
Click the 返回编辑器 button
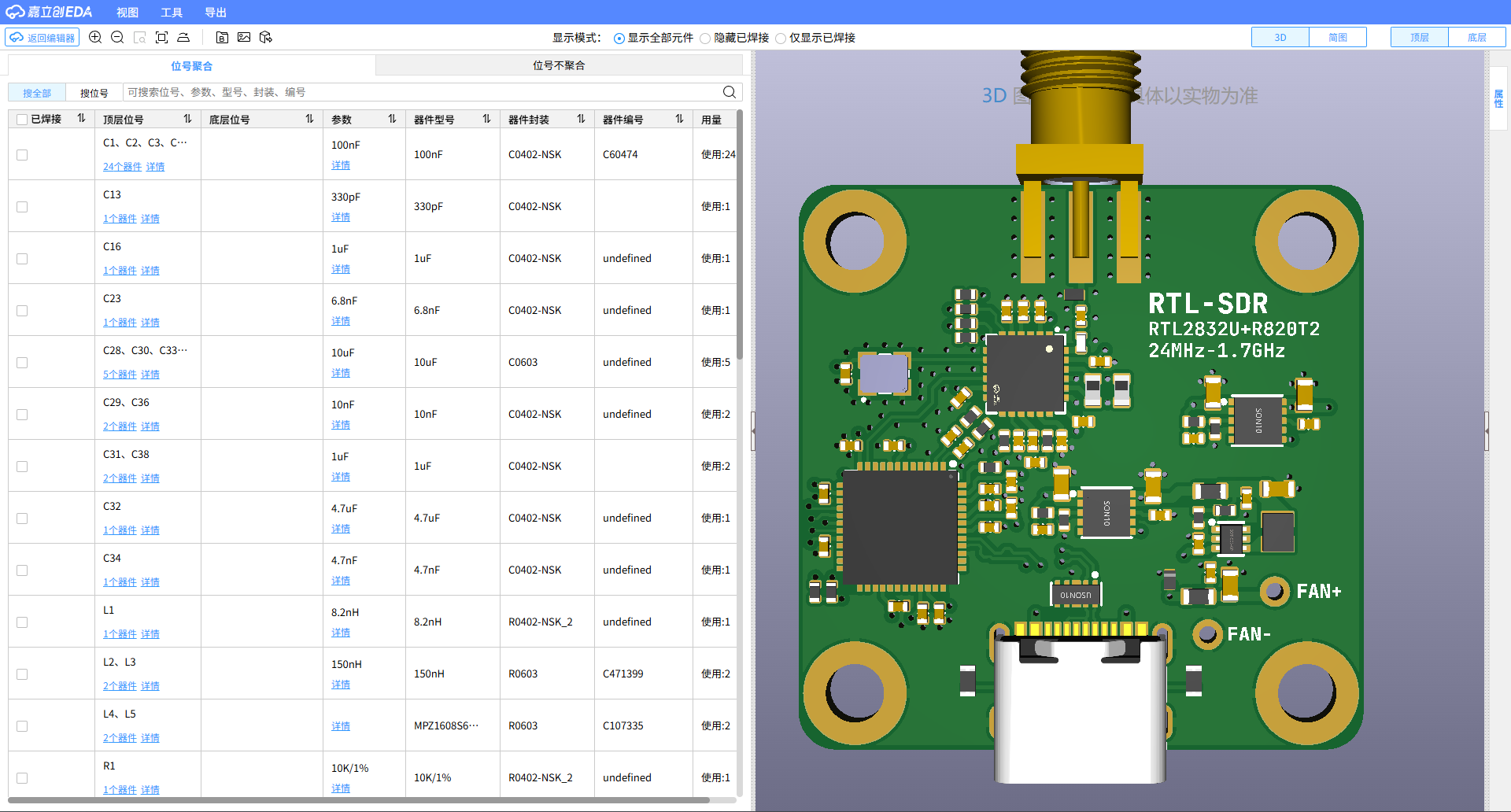pos(42,37)
